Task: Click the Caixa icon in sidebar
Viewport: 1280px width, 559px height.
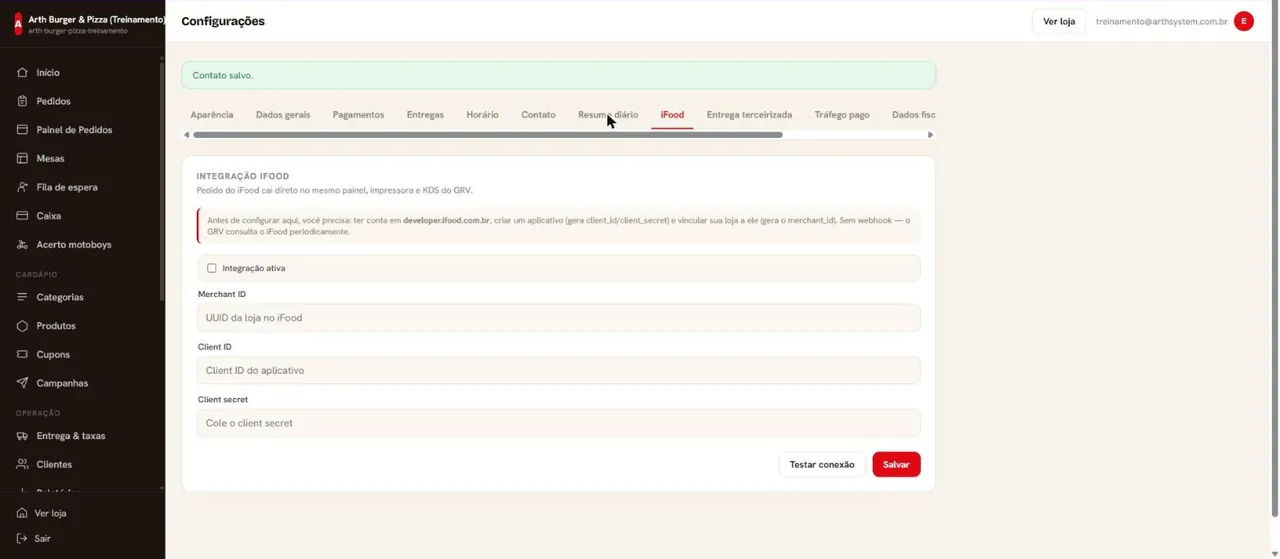Action: point(22,216)
